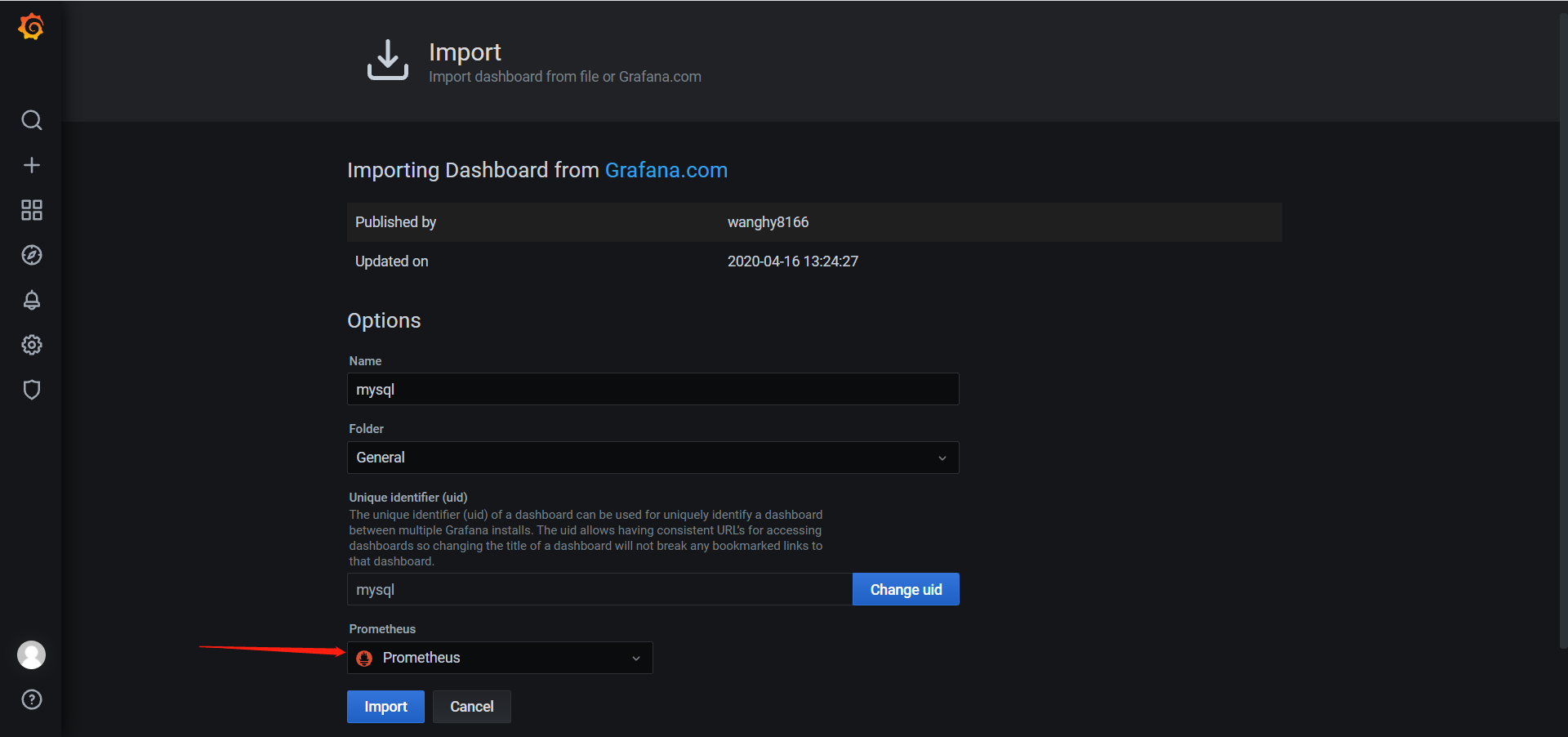This screenshot has width=1568, height=737.
Task: Open the Grafana.com link
Action: (666, 170)
